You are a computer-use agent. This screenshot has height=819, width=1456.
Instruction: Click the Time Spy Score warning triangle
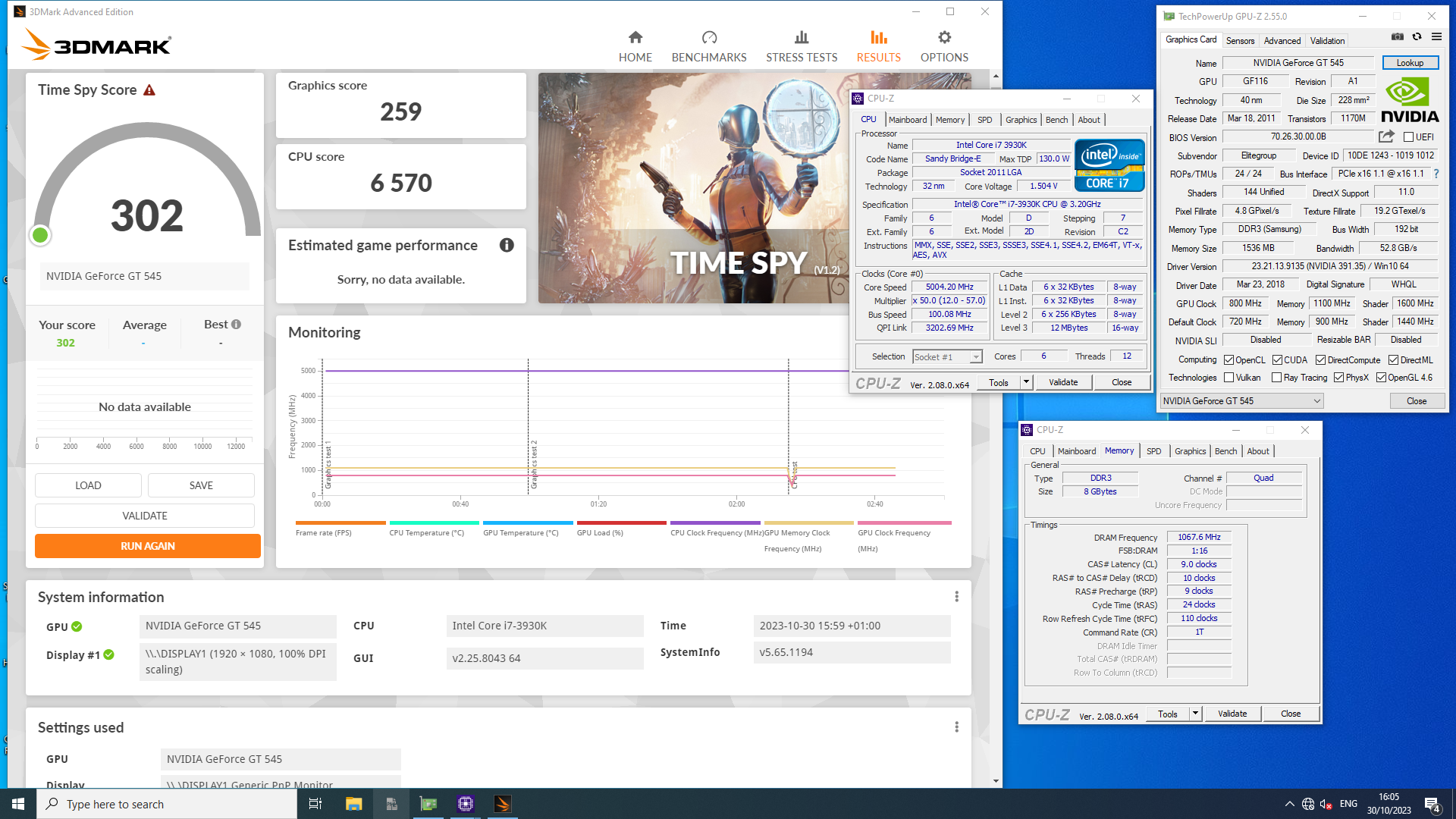(x=149, y=90)
